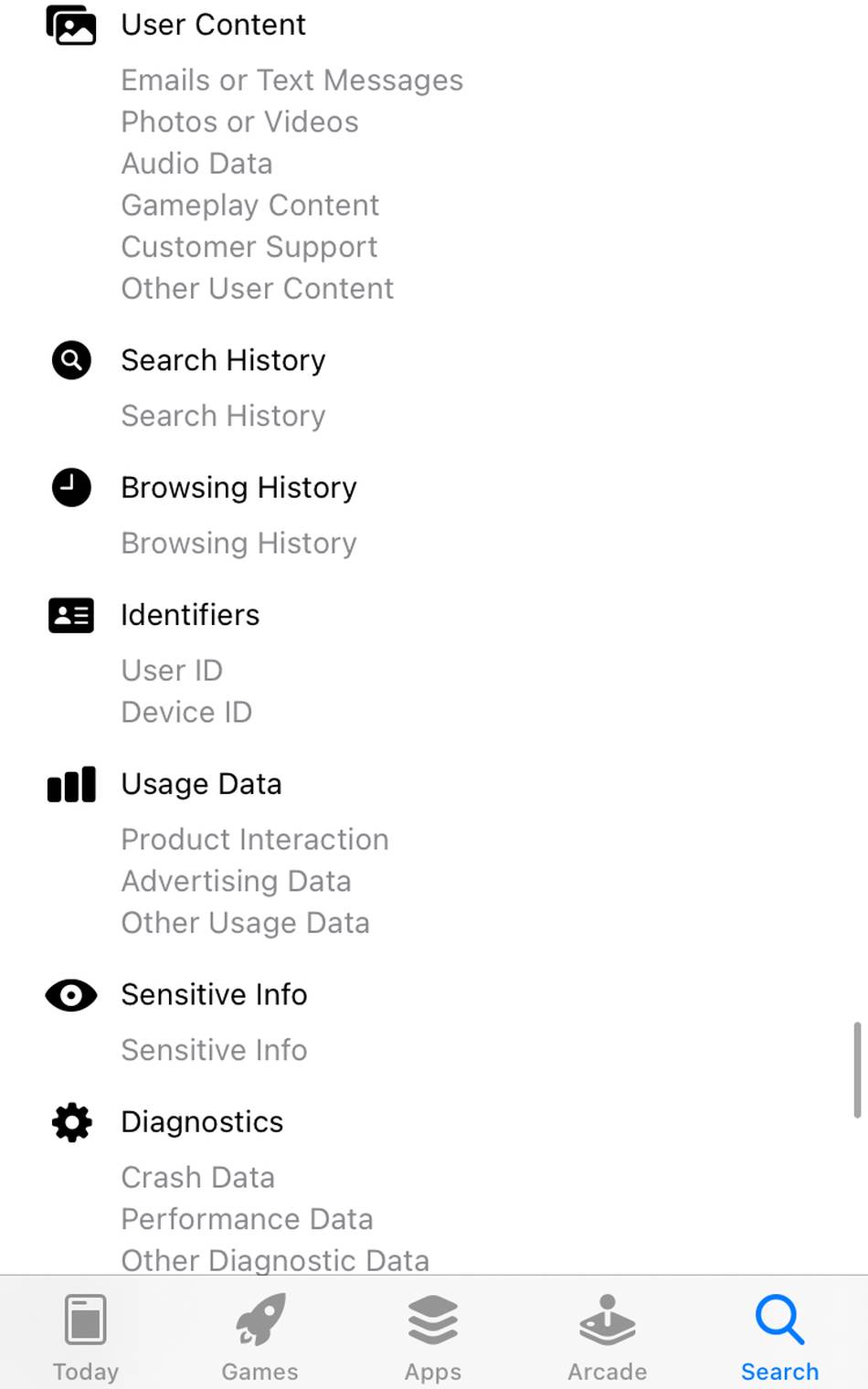Click the Performance Data entry
868x1389 pixels.
(247, 1219)
